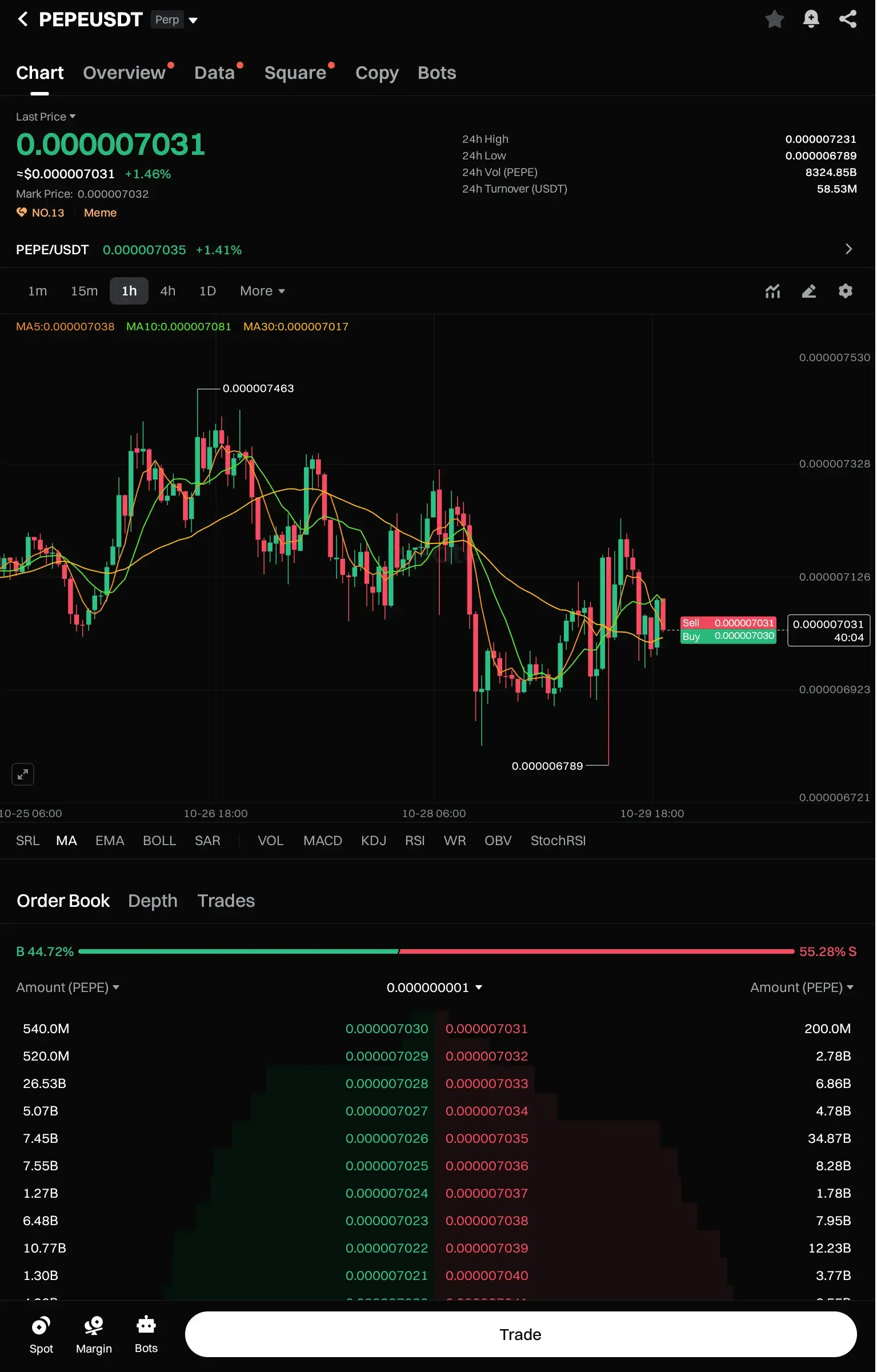
Task: Select the 1D timeframe
Action: (x=207, y=291)
